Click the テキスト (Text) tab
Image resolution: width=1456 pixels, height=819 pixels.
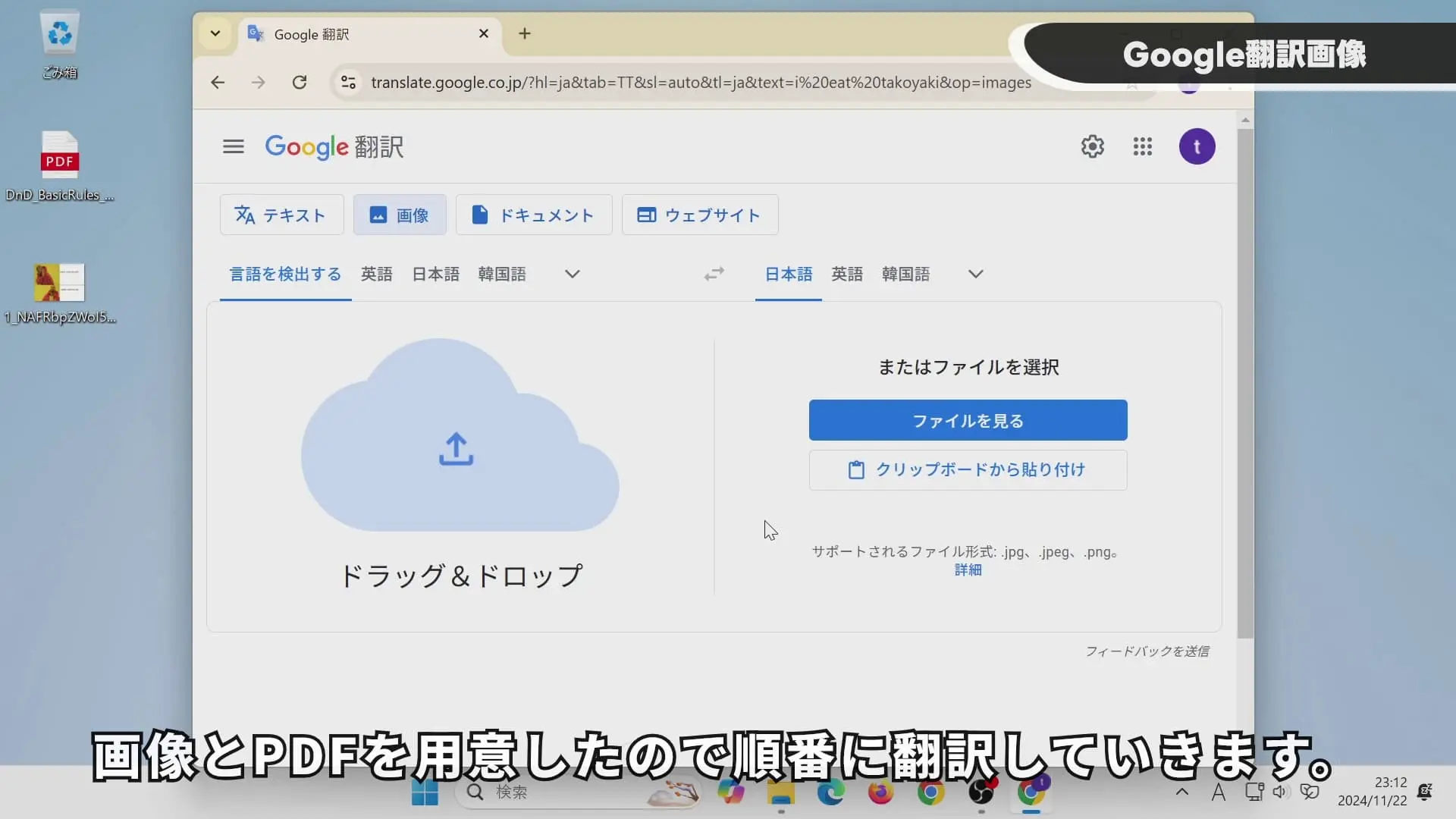pyautogui.click(x=281, y=215)
